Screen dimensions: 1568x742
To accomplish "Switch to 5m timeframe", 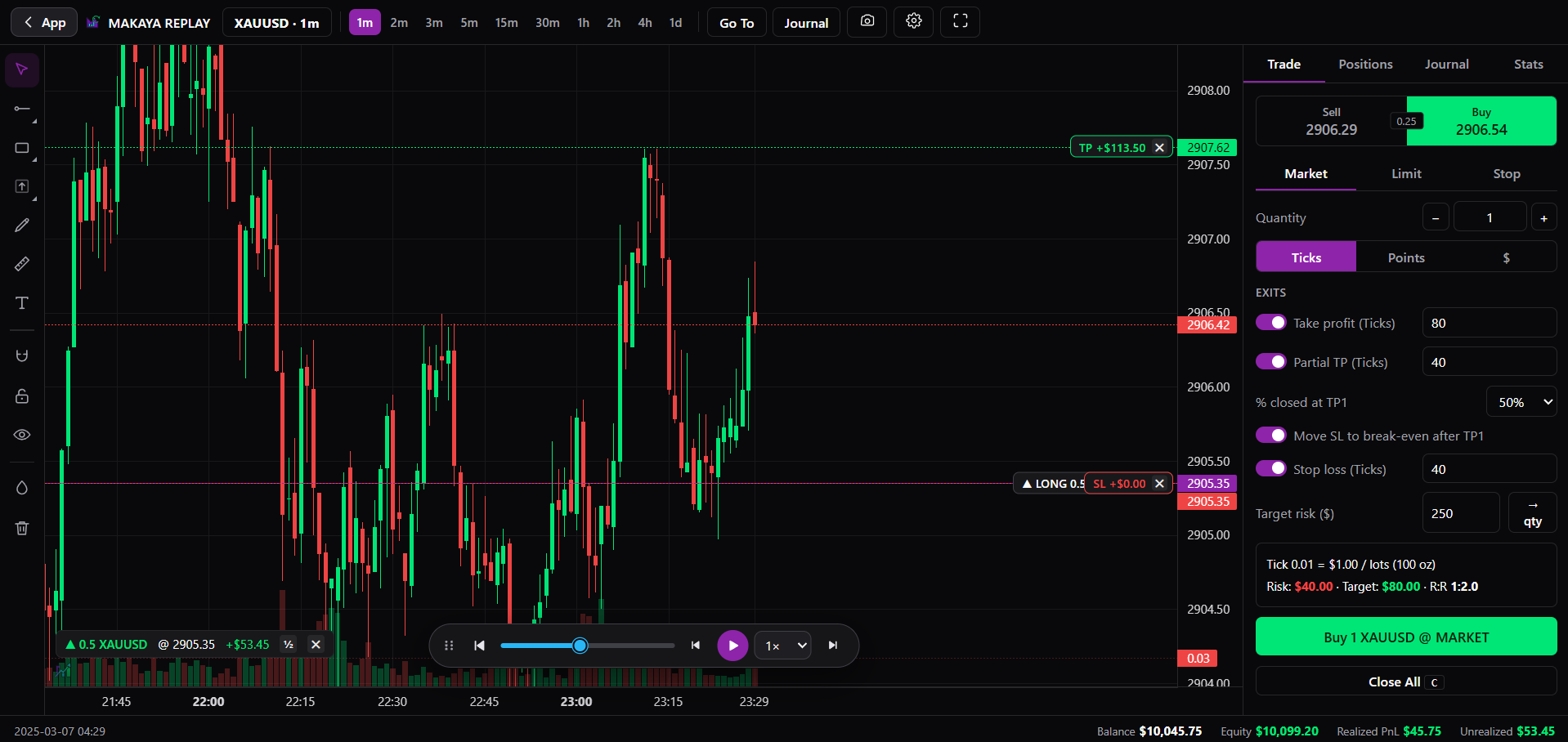I will (469, 23).
